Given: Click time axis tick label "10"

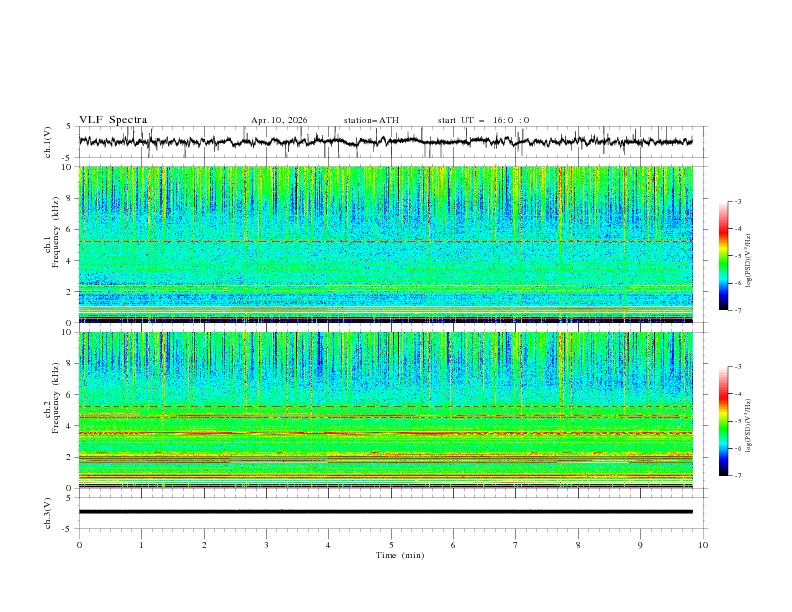Looking at the screenshot, I should (x=703, y=545).
